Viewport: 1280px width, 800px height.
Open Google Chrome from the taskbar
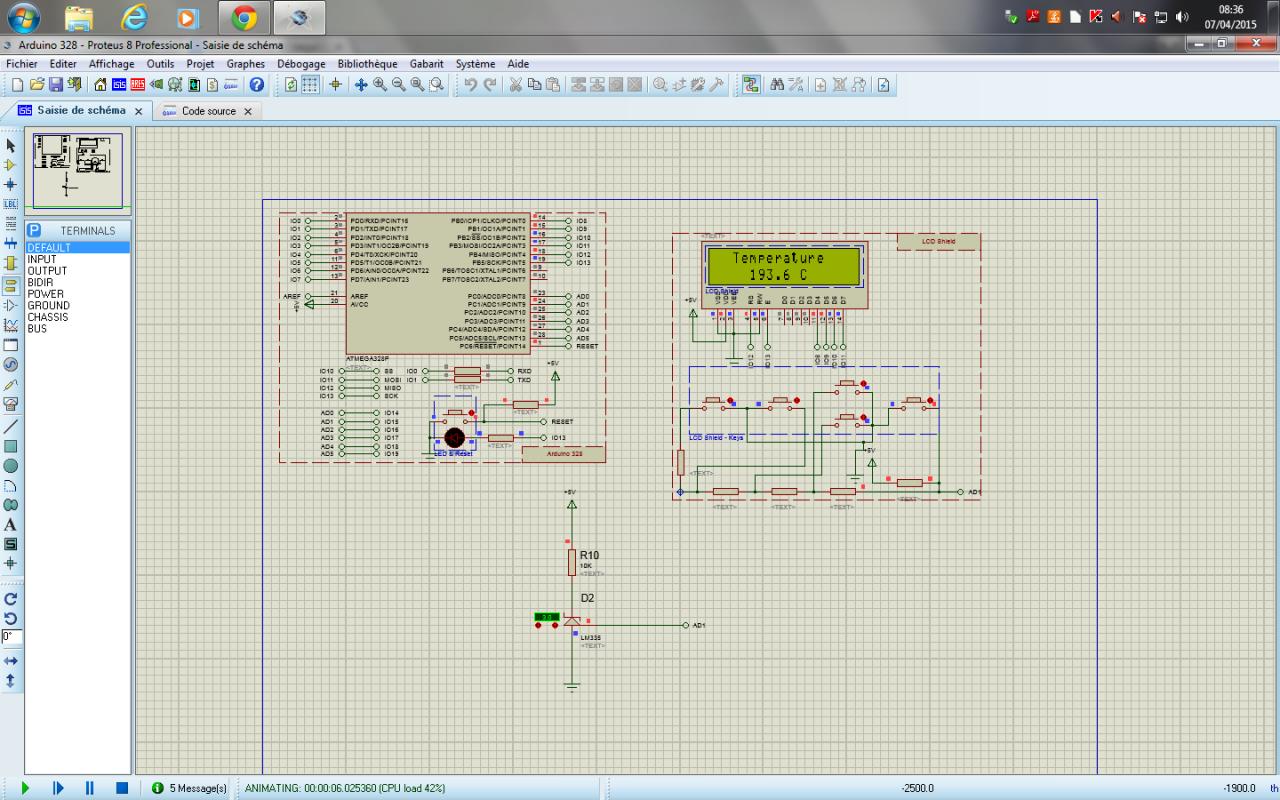(244, 17)
